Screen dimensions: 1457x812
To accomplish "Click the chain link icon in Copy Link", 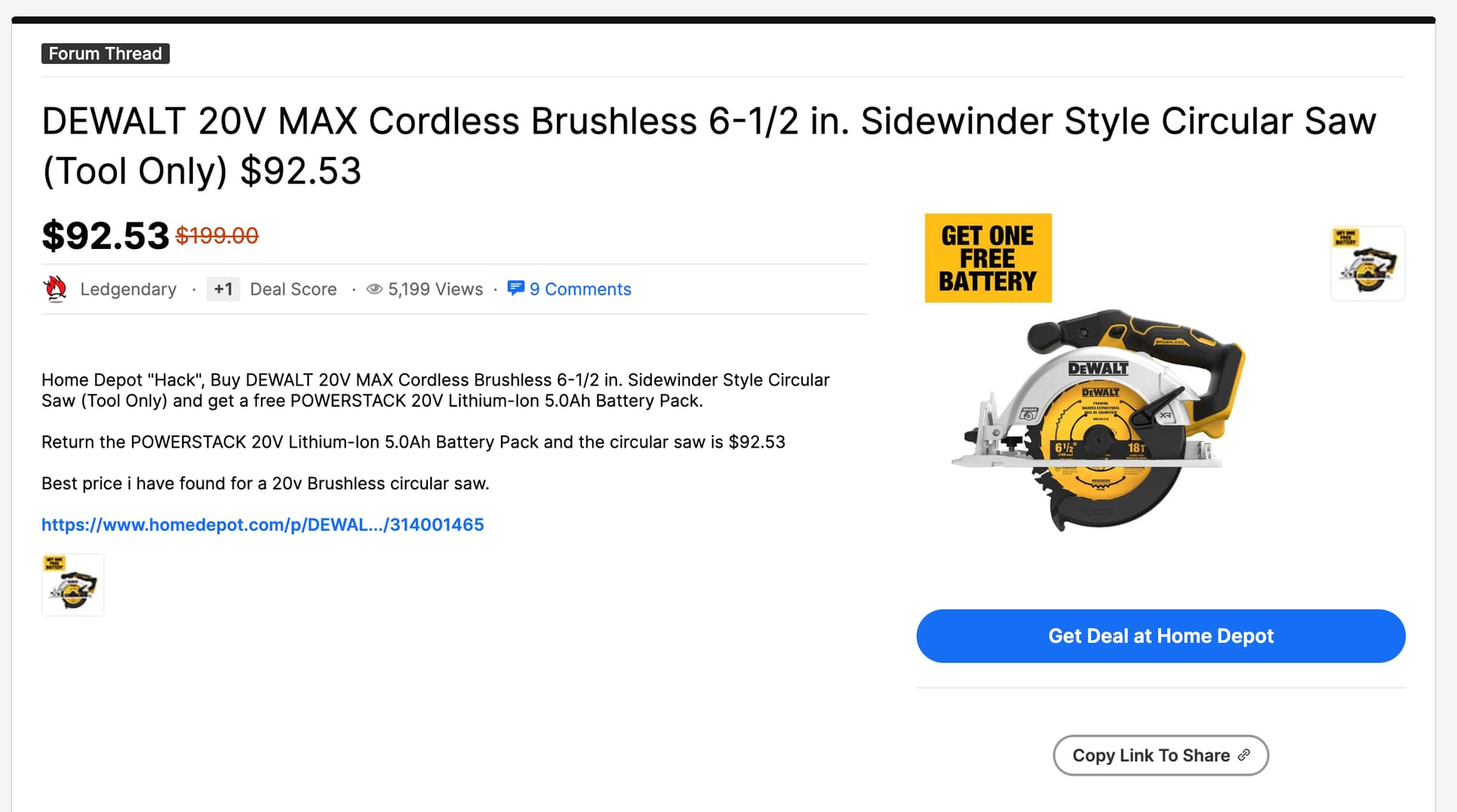I will [x=1244, y=755].
